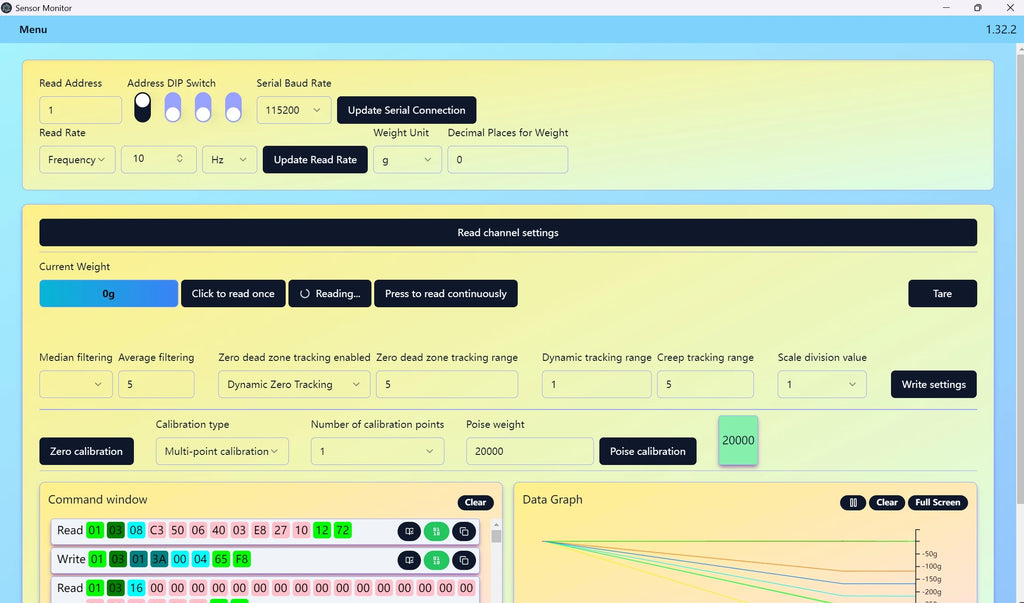Image resolution: width=1024 pixels, height=603 pixels.
Task: Copy the Write command row
Action: 464,560
